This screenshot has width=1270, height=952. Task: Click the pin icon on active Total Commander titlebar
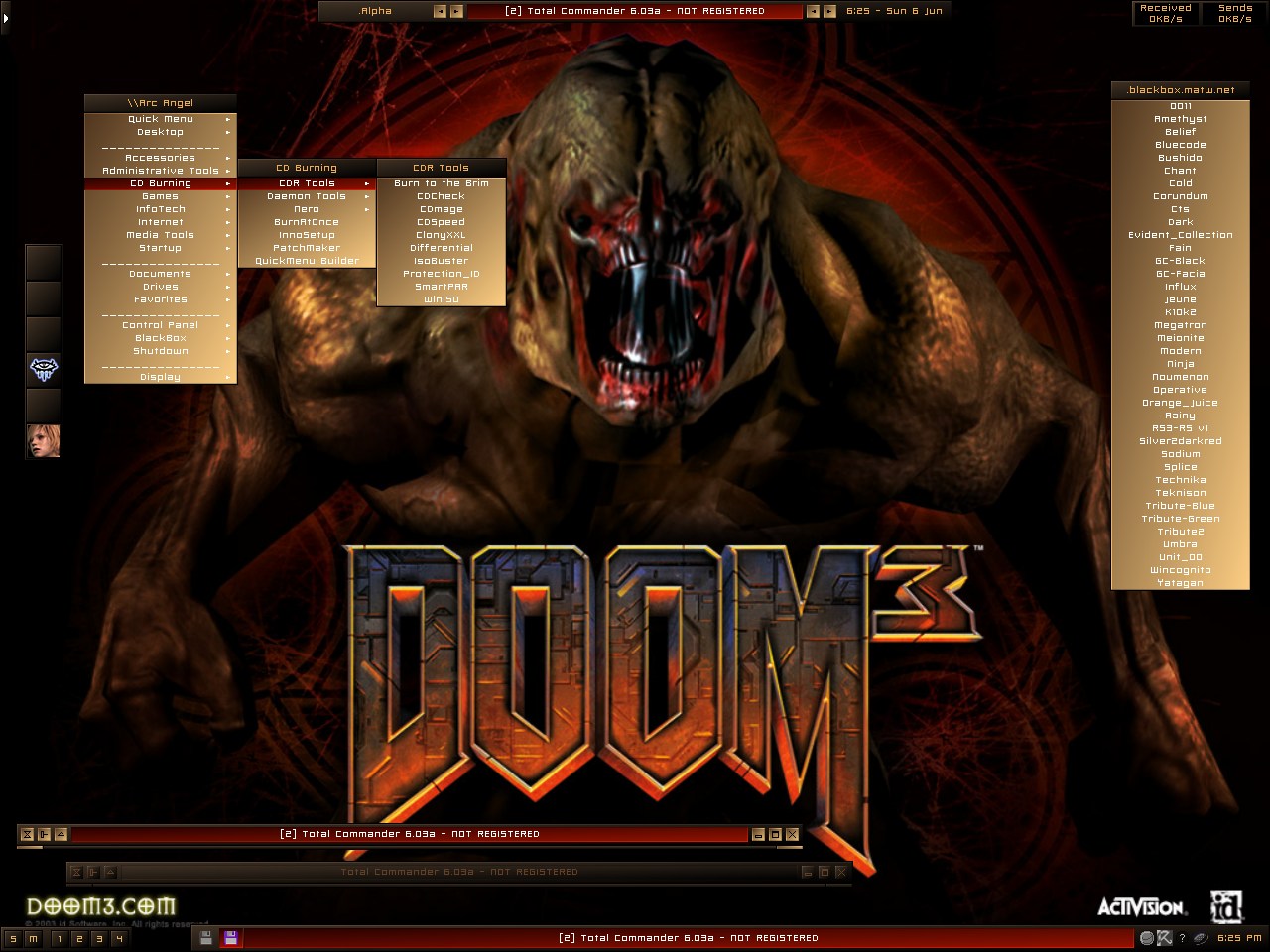[x=44, y=834]
